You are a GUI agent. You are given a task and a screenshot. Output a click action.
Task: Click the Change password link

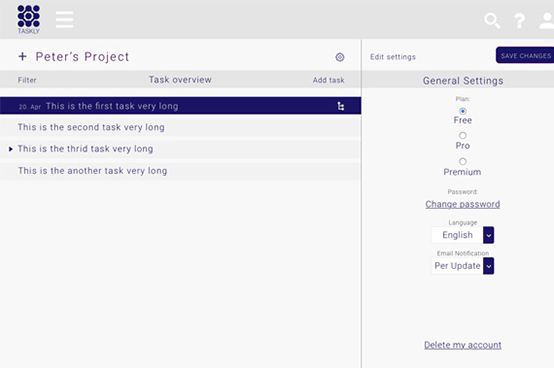(462, 204)
